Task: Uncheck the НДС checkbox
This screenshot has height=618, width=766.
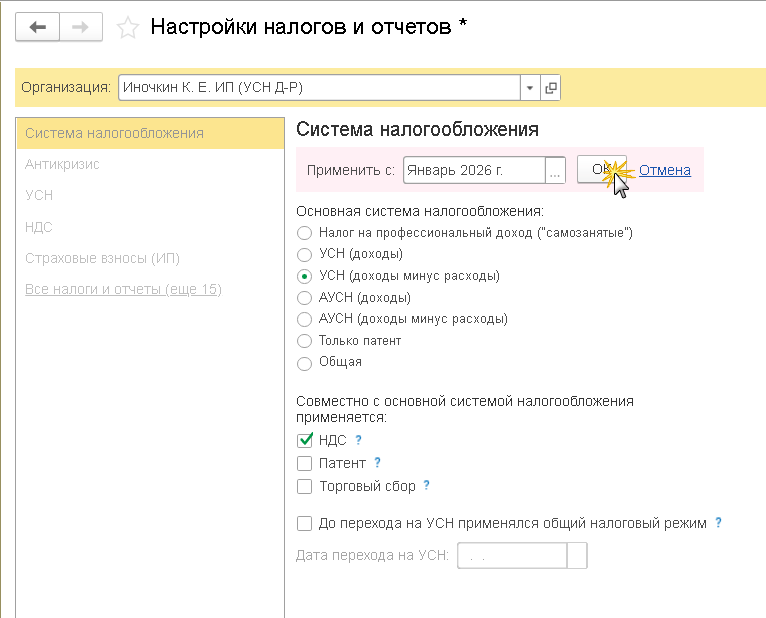Action: (306, 440)
